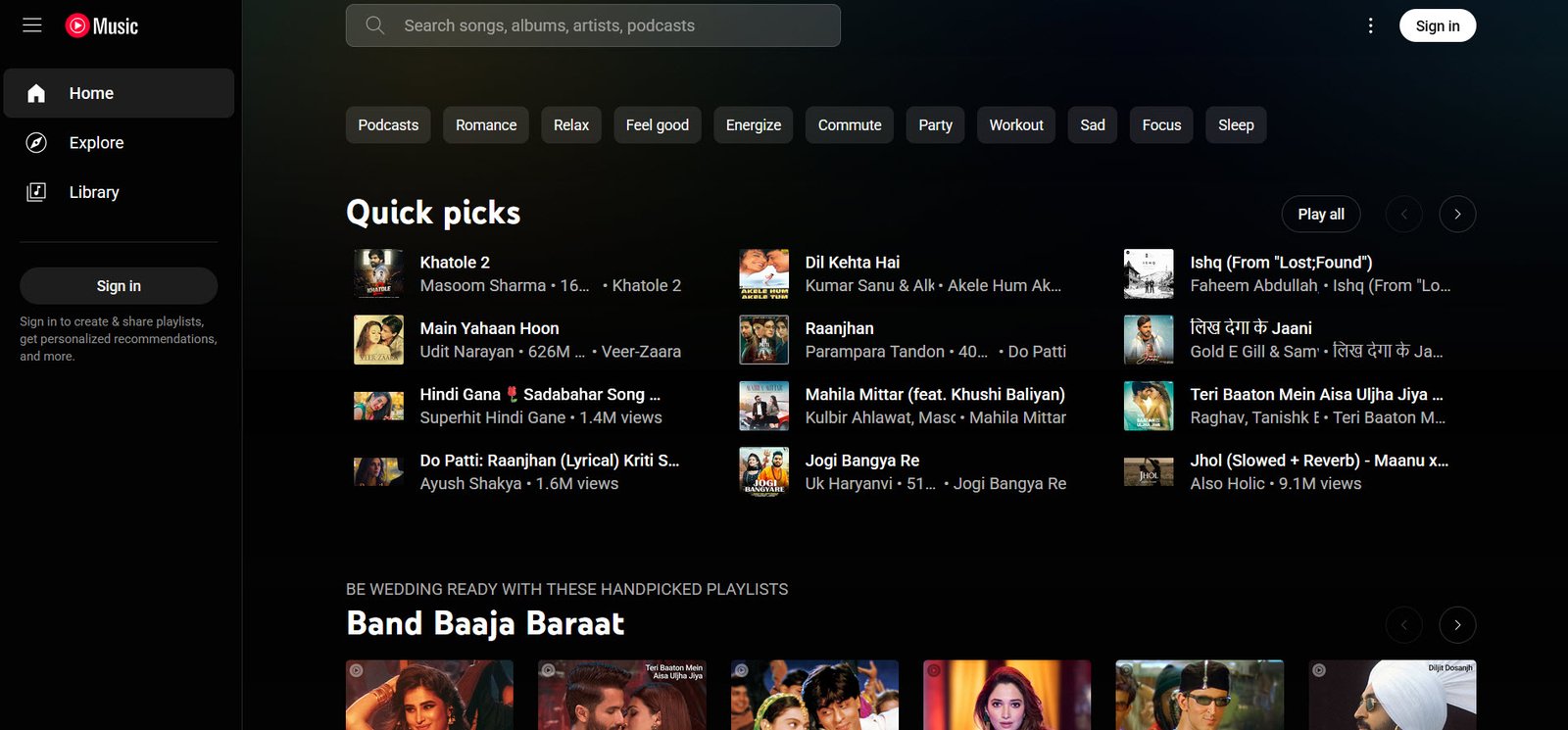Open Home in the sidebar
The width and height of the screenshot is (1568, 730).
pyautogui.click(x=119, y=93)
